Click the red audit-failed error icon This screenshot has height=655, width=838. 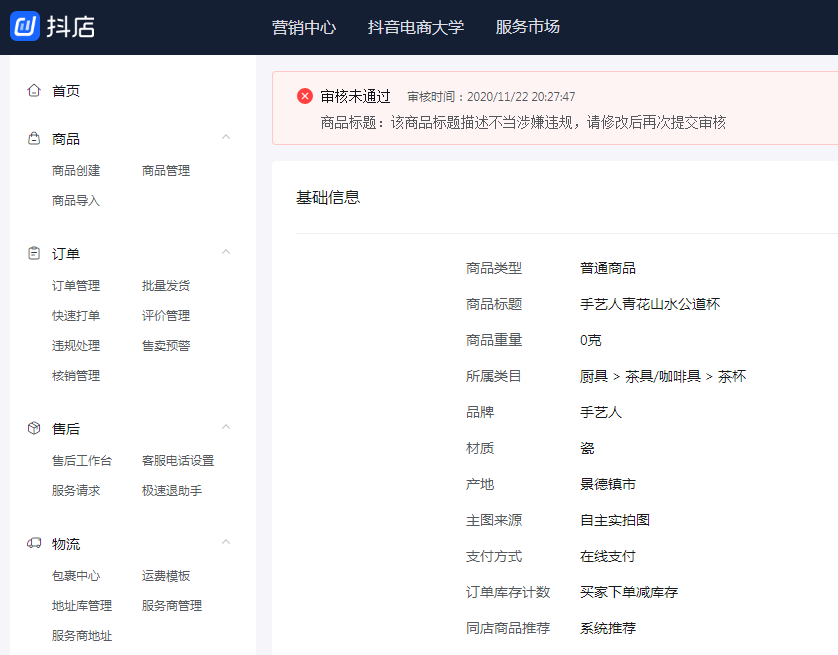point(305,96)
